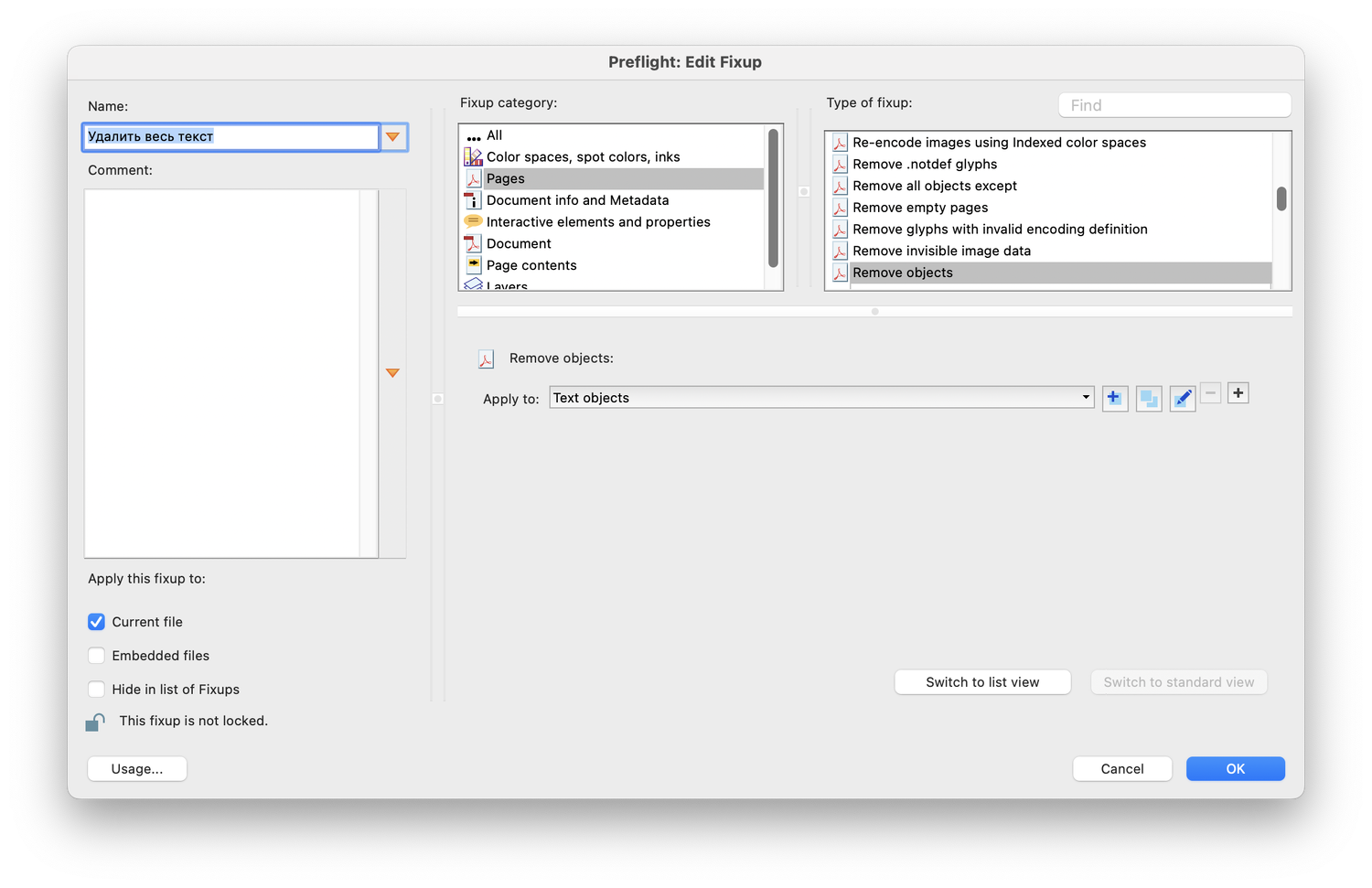Uncheck the Current file checkbox
Image resolution: width=1372 pixels, height=888 pixels.
pos(96,622)
